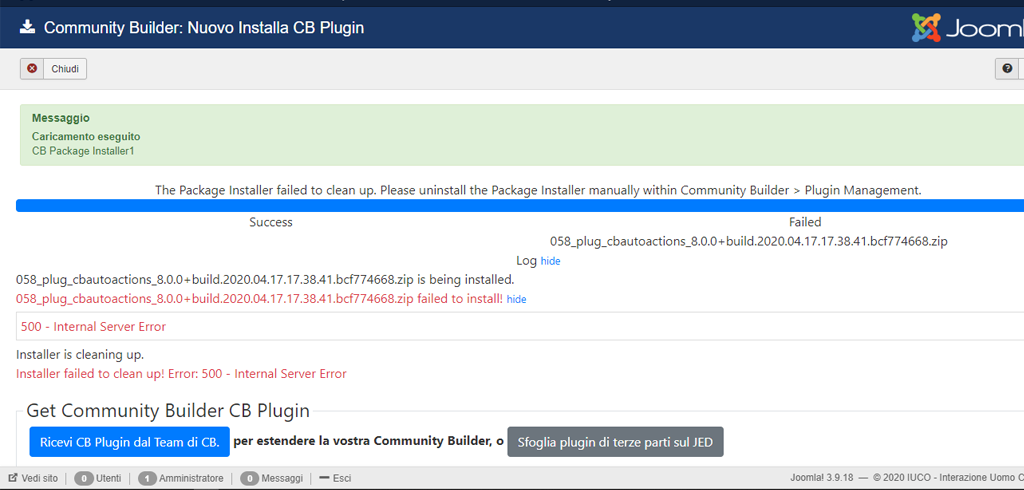The height and width of the screenshot is (490, 1024).
Task: Click the 'is being installed' log line
Action: (265, 280)
